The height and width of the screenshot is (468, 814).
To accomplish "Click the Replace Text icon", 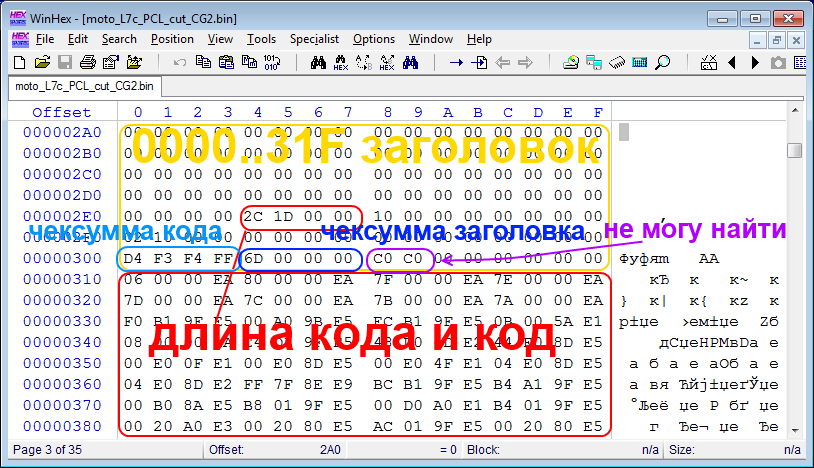I will pos(364,63).
